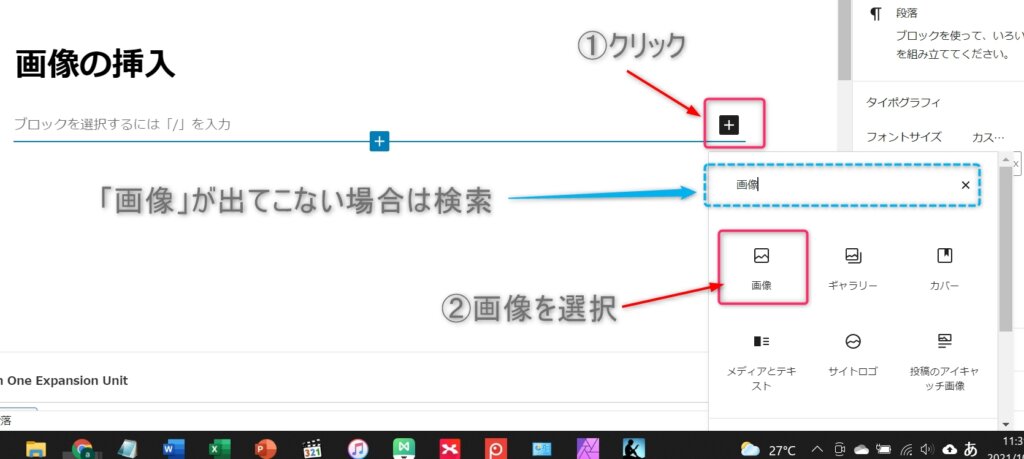
Task: Click the paragraph placeholder ブロックを選択するには
Action: [x=122, y=124]
